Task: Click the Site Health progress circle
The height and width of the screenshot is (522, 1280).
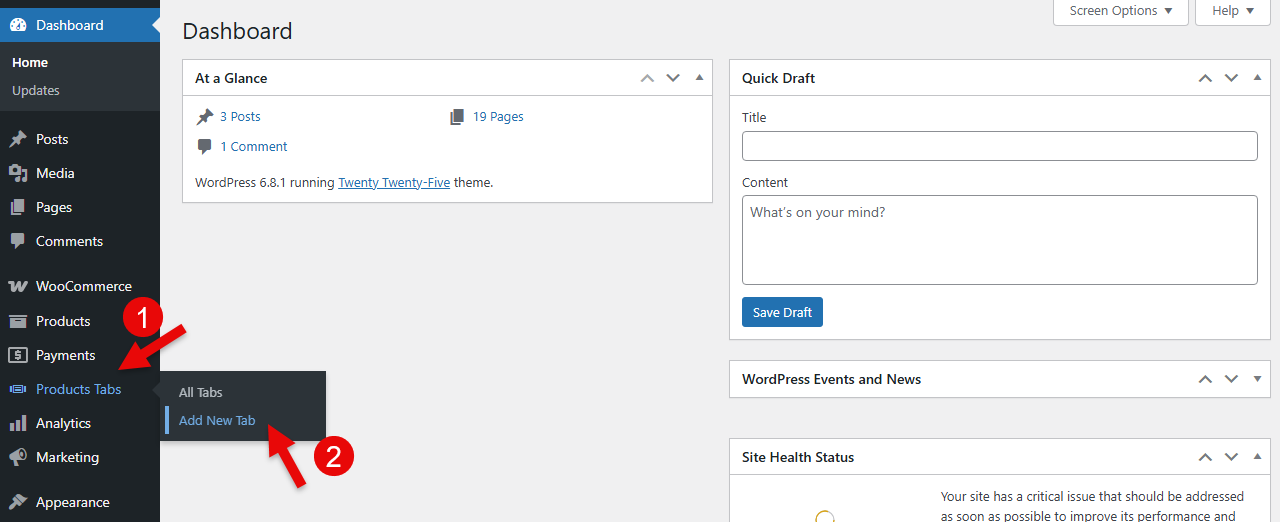Action: click(x=825, y=516)
